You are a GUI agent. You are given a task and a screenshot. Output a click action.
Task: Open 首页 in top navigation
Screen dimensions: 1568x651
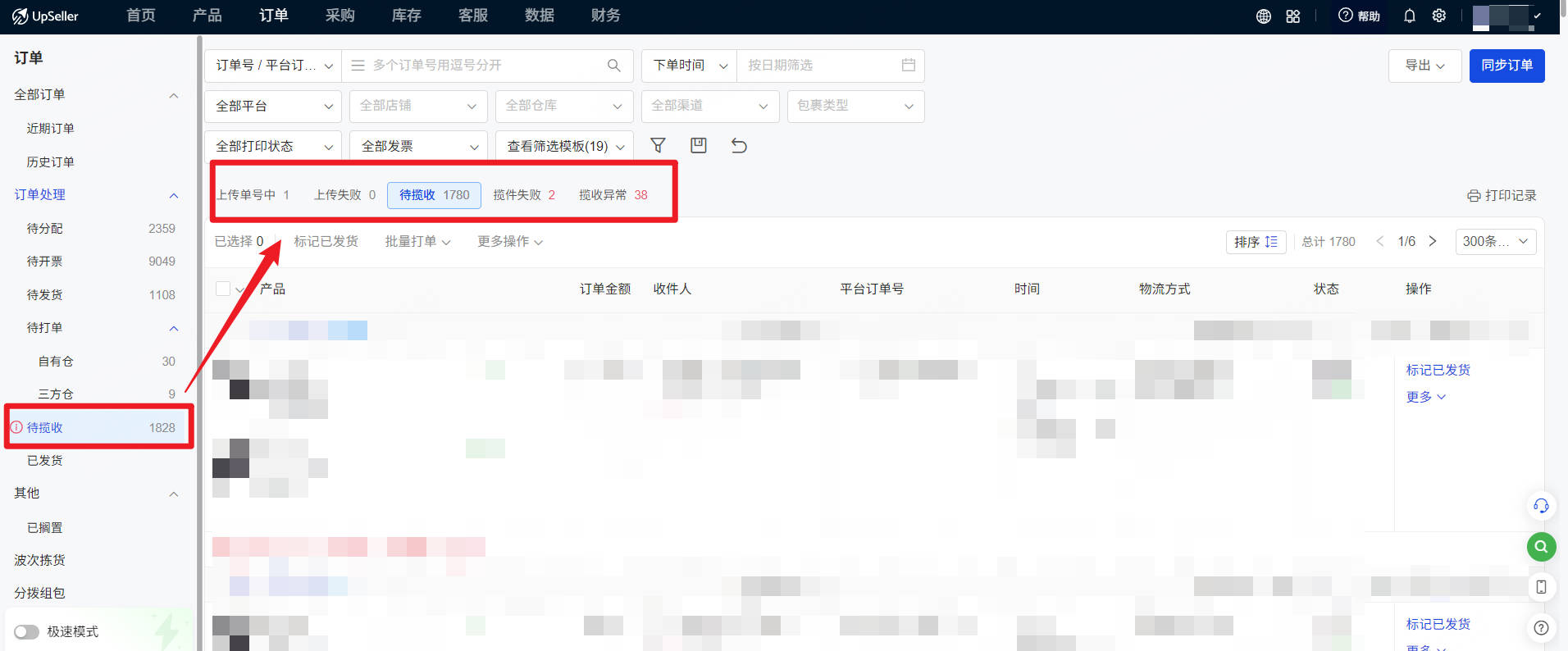pos(141,16)
